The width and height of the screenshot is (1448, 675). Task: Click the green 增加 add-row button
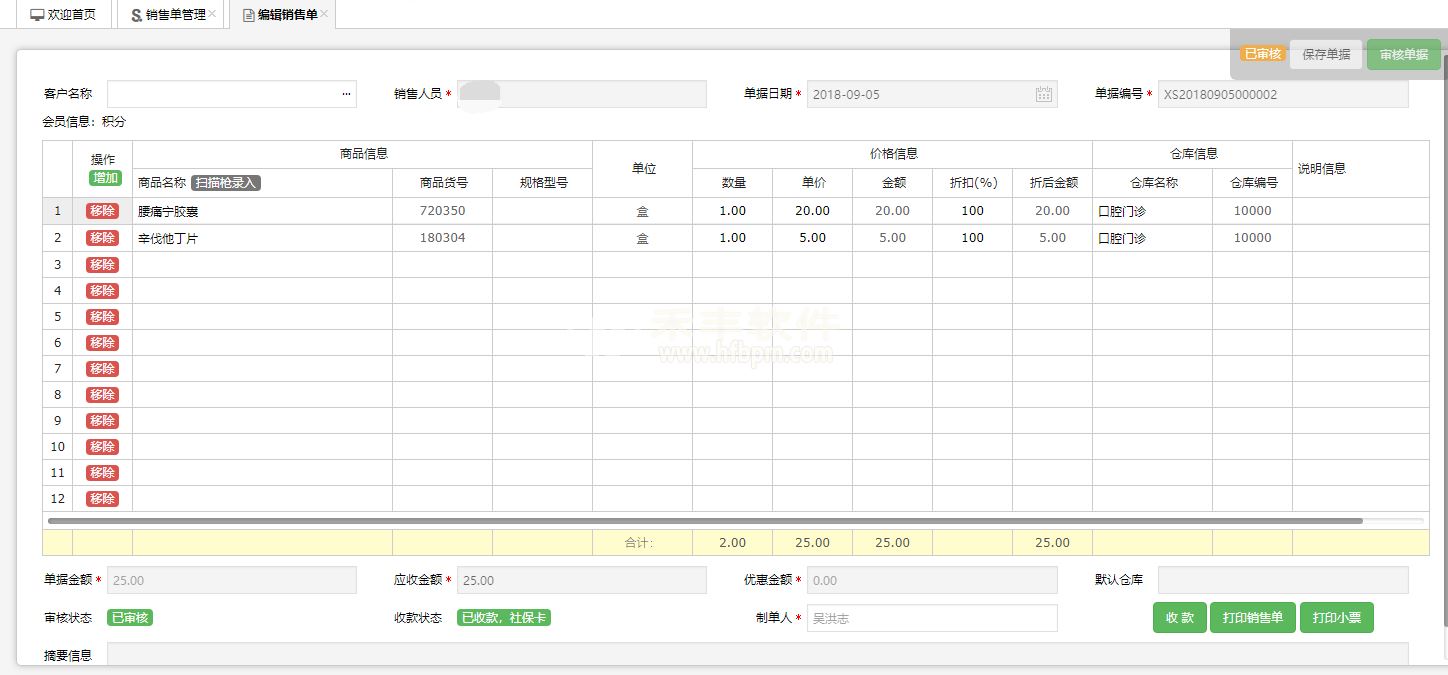coord(104,178)
